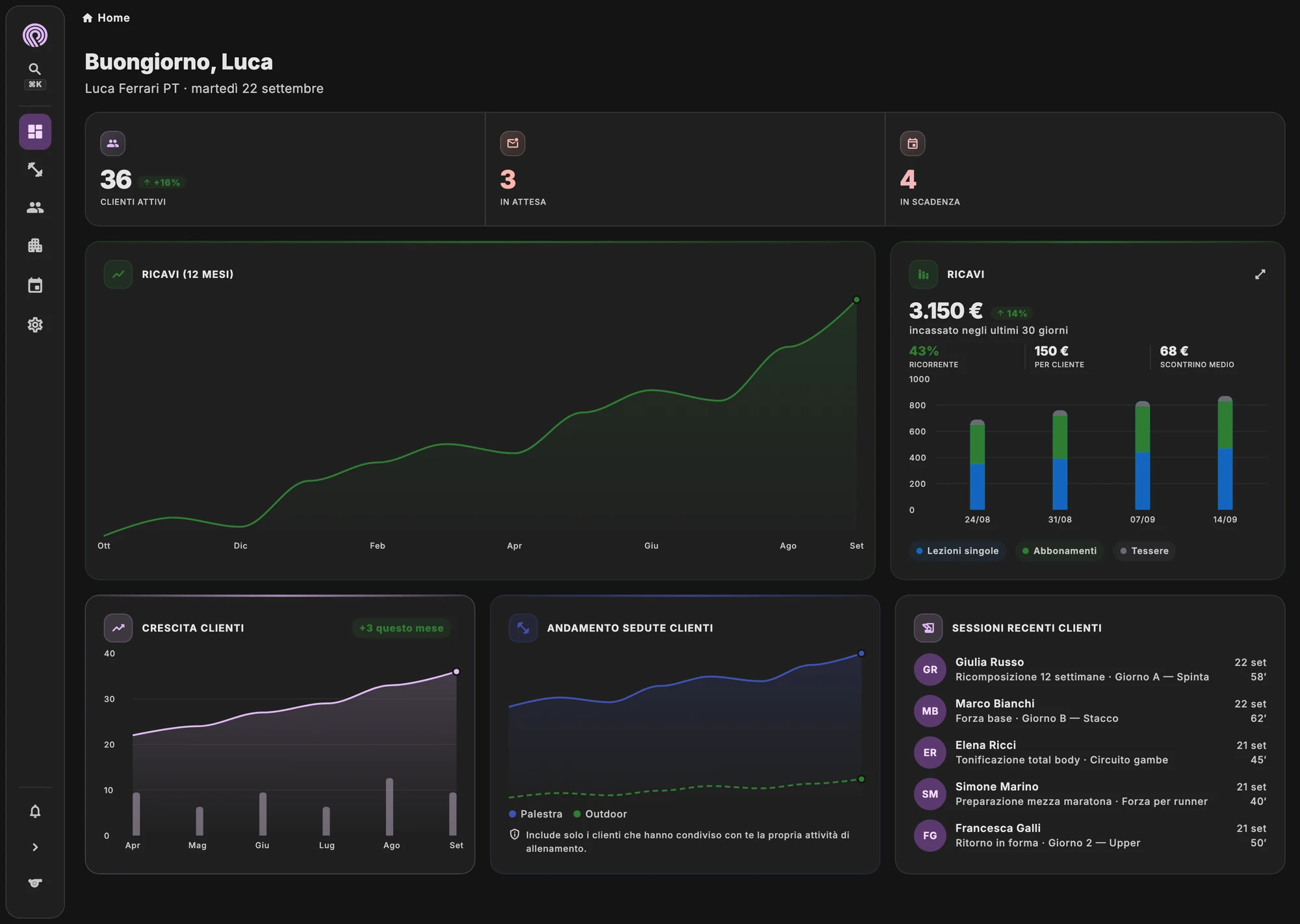Click the dumbbell icon beside Andamento Sedute Clienti

pos(523,628)
